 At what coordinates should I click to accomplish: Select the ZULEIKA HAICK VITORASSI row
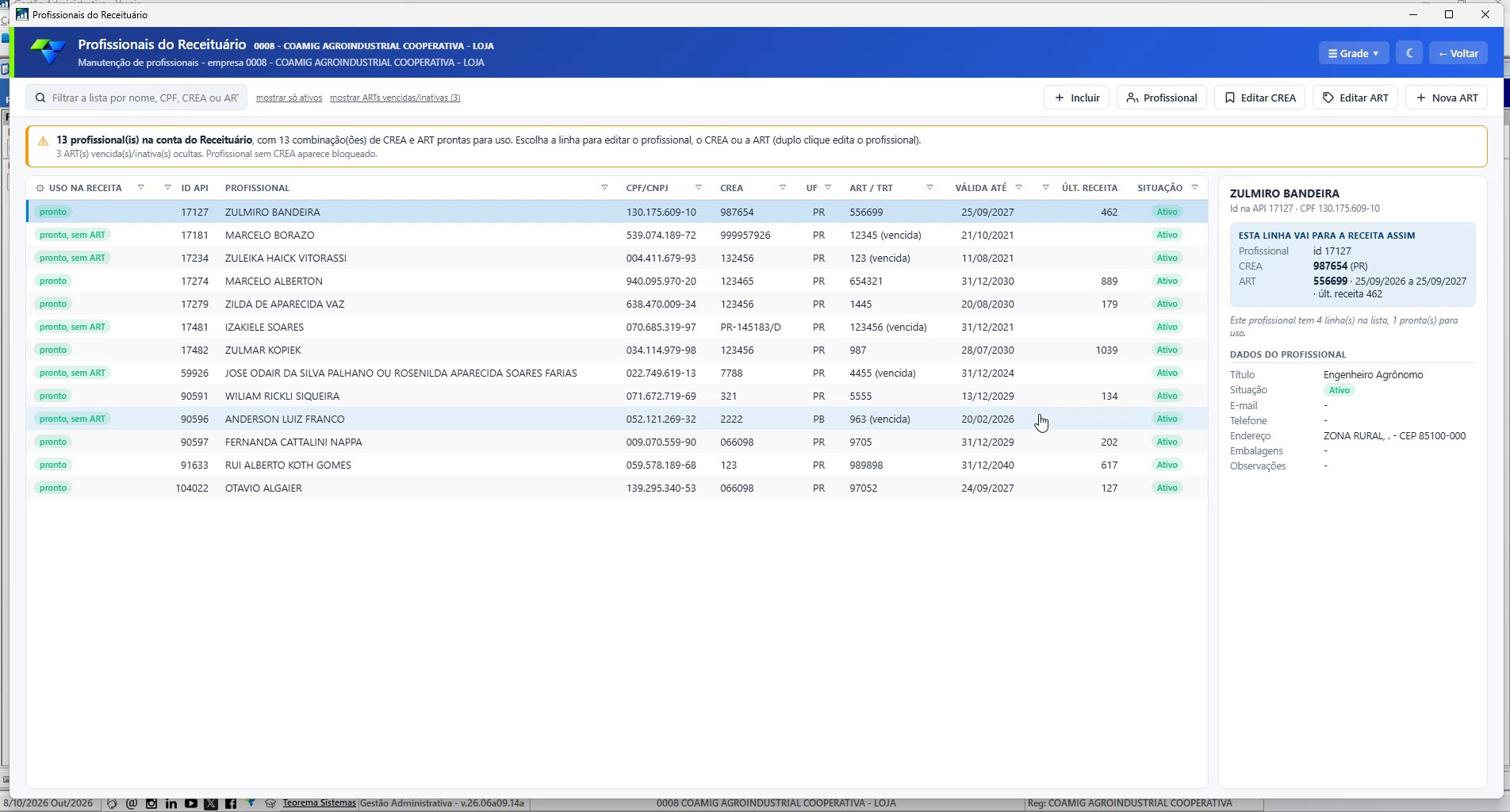coord(617,258)
